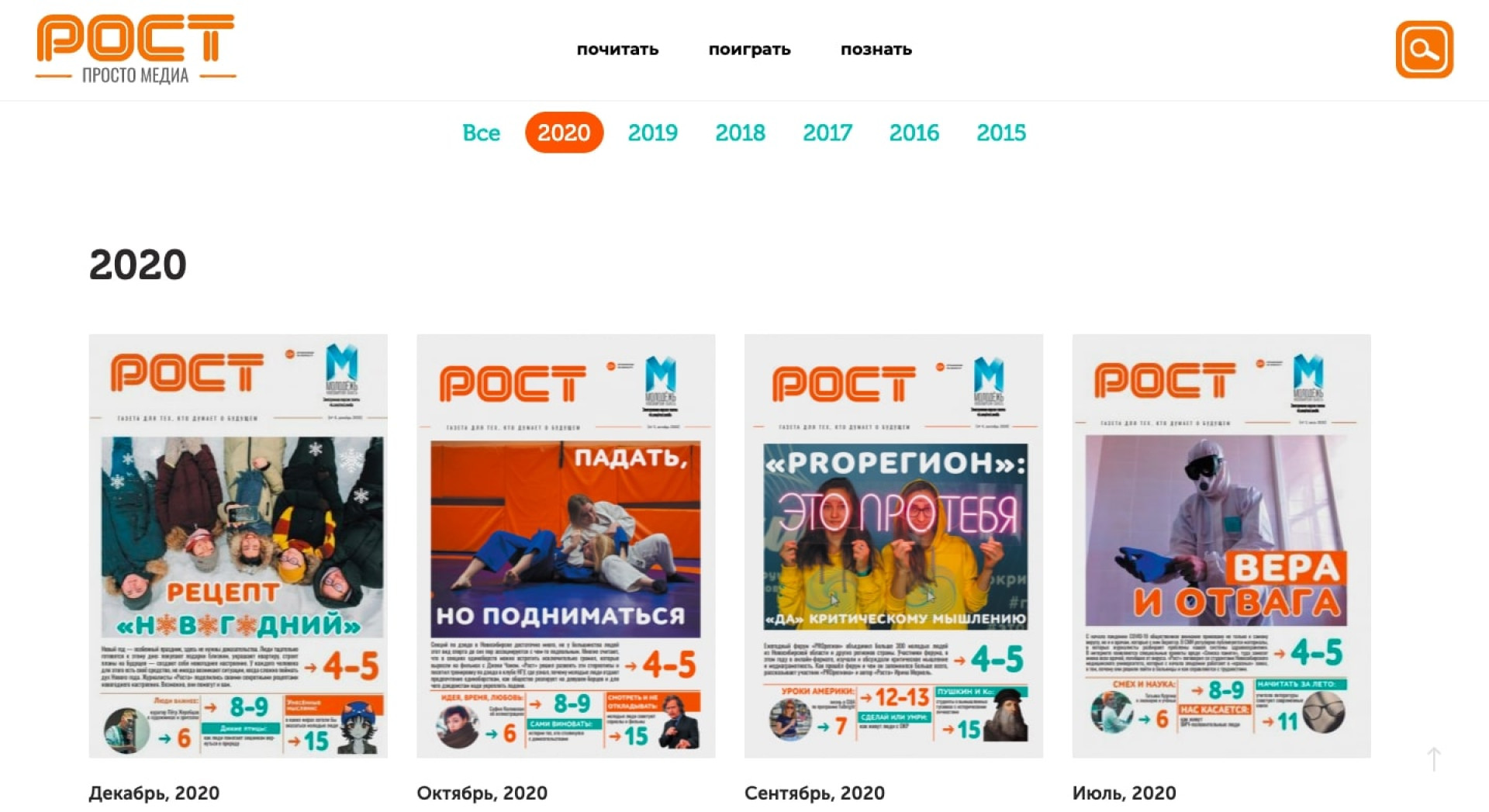This screenshot has width=1489, height=812.
Task: Switch to the 2018 year filter
Action: [x=740, y=133]
